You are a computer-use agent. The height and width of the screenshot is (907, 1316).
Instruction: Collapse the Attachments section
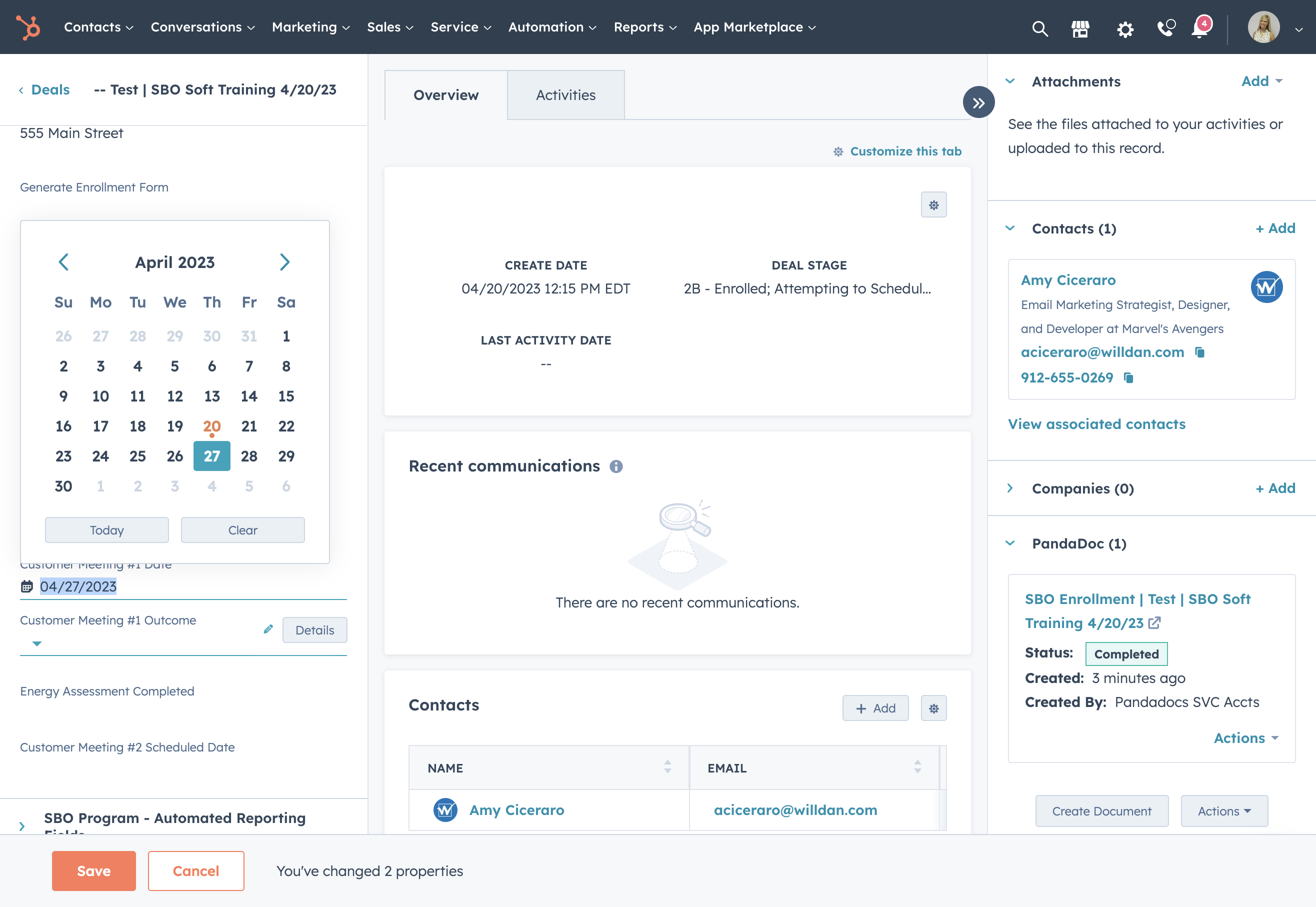(x=1009, y=81)
